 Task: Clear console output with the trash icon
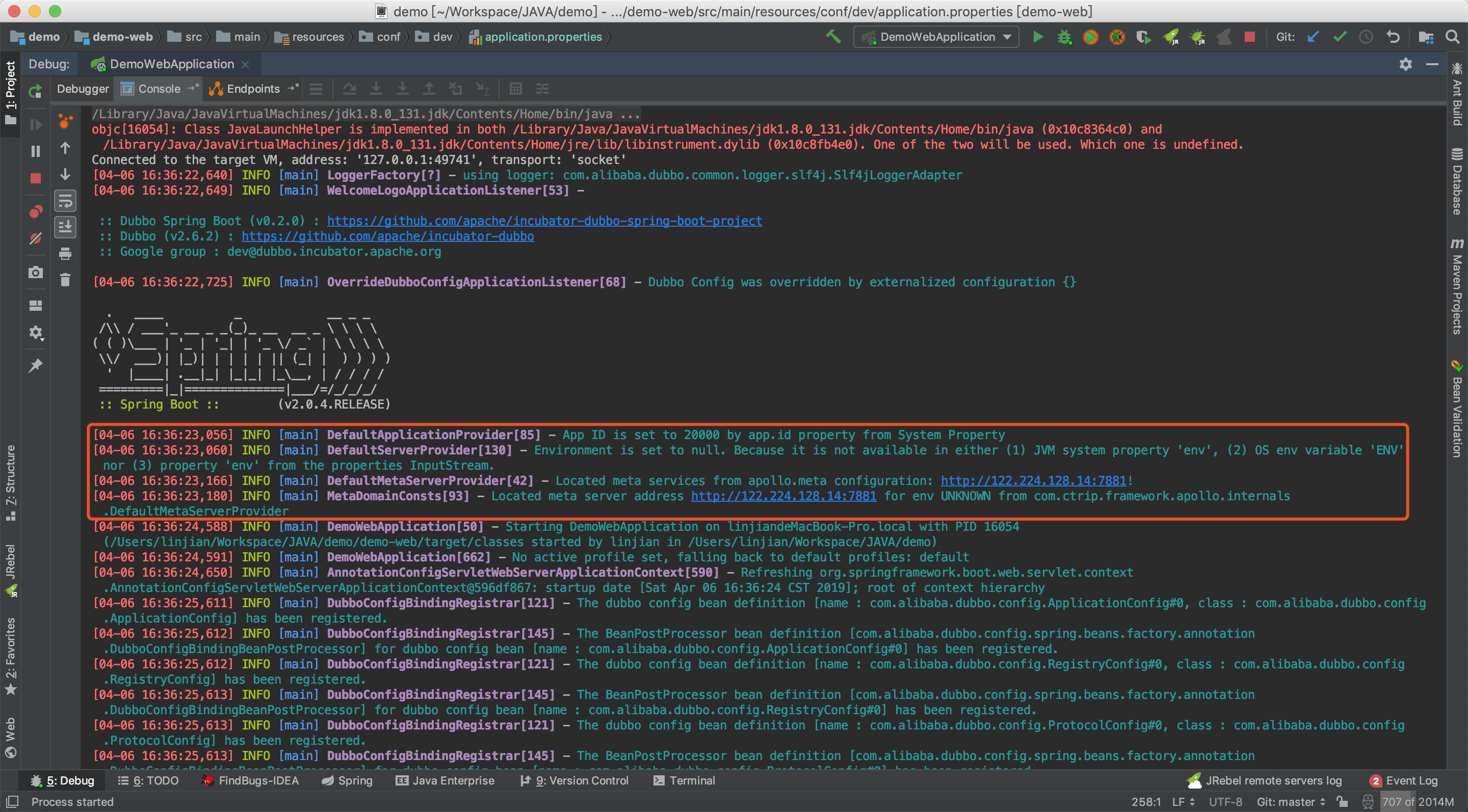tap(66, 279)
